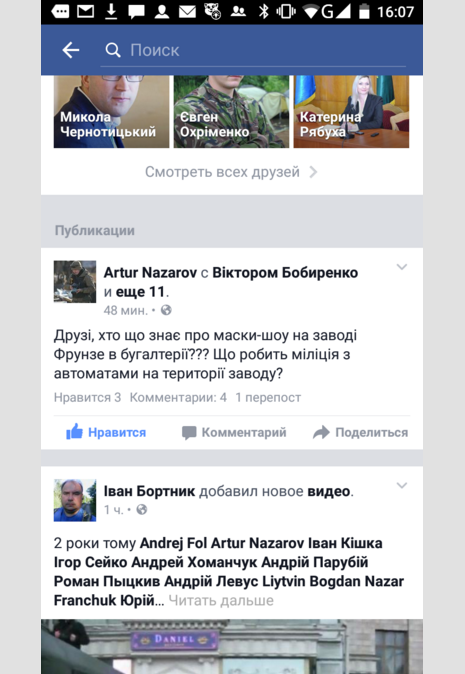This screenshot has height=674, width=465.
Task: Open tagged Андрій Парубій profile
Action: pyautogui.click(x=315, y=562)
